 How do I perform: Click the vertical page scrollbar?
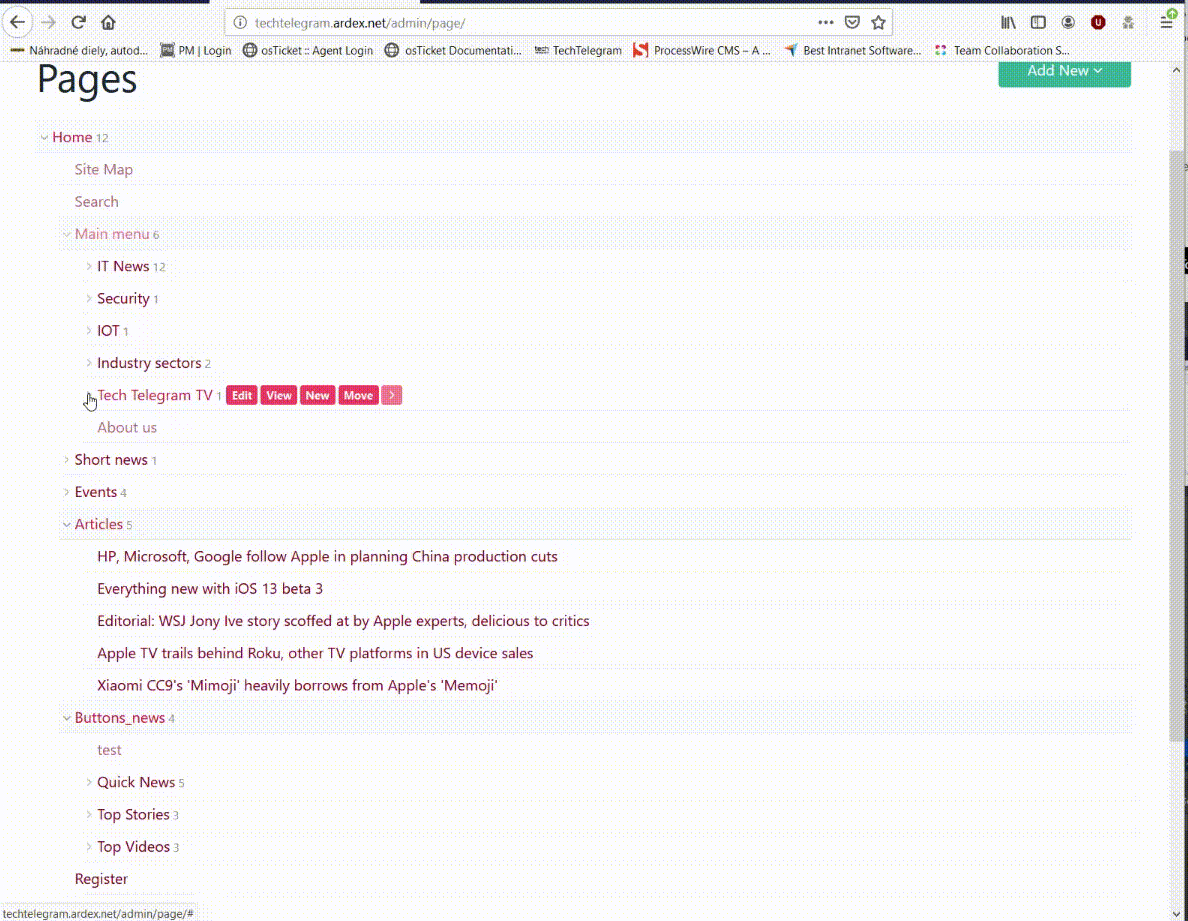tap(1177, 445)
